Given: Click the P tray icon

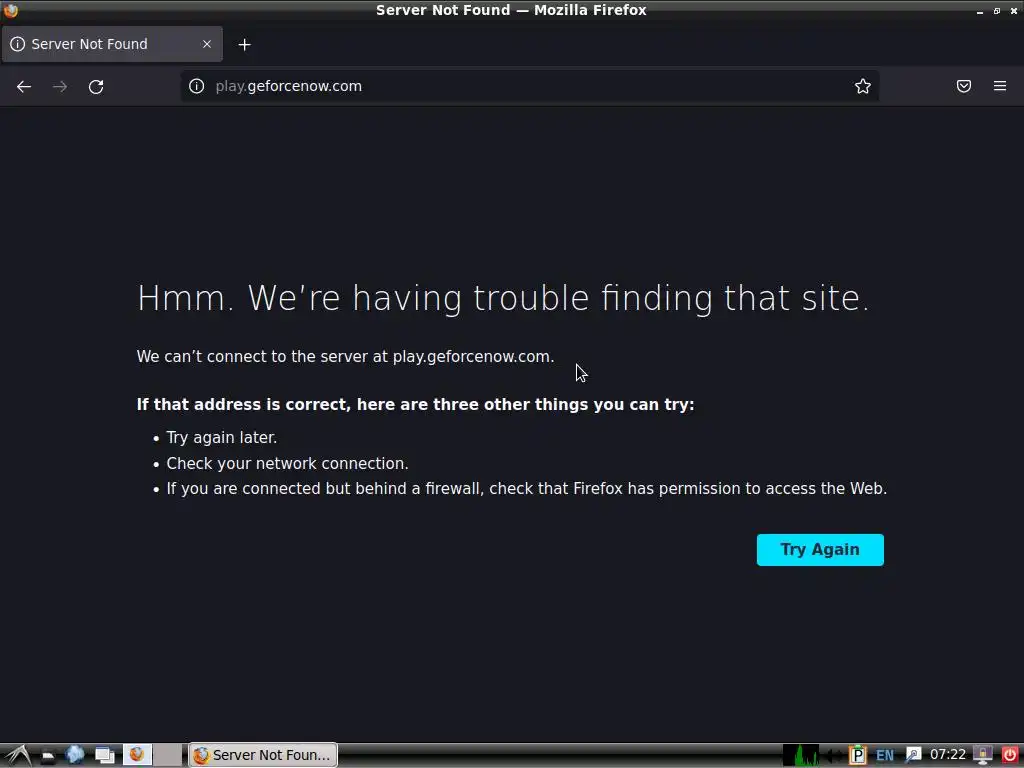Looking at the screenshot, I should point(857,756).
